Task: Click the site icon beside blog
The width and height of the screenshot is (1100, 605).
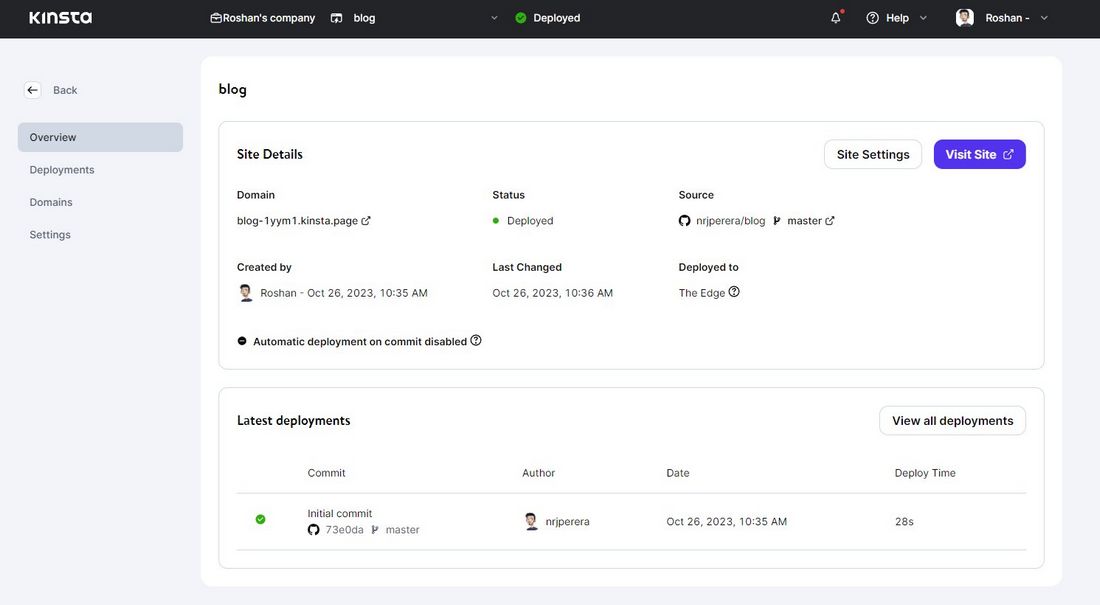Action: [337, 18]
